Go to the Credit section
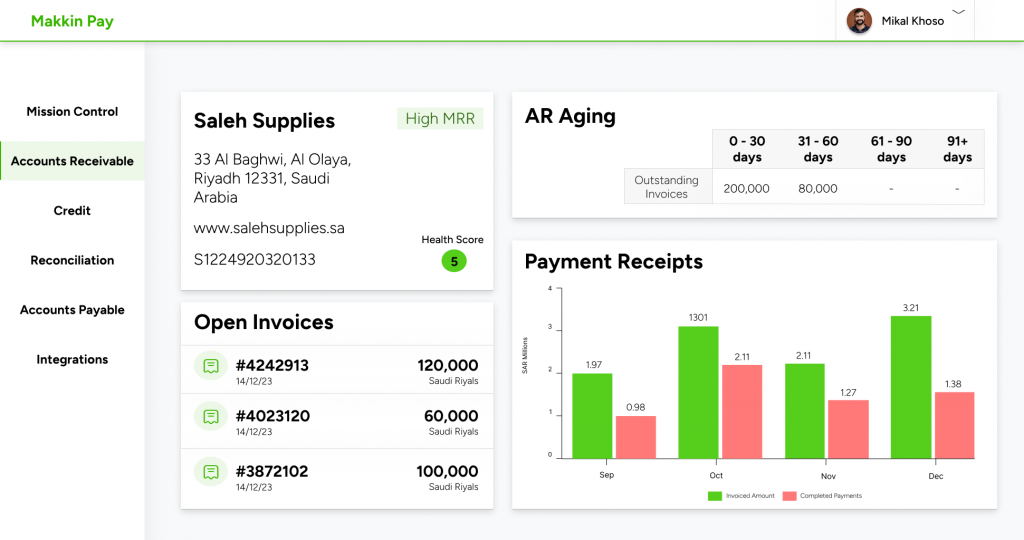Viewport: 1024px width, 540px height. click(72, 211)
